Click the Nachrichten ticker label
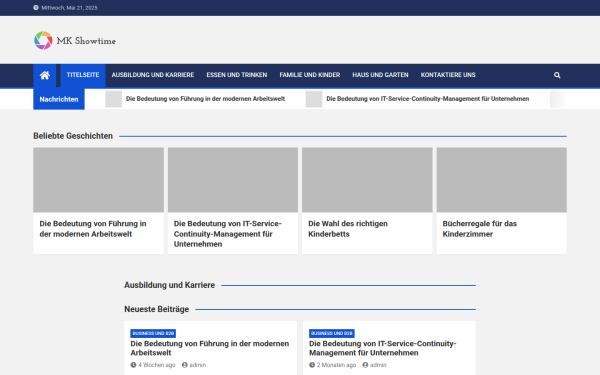600x375 pixels. coord(59,99)
